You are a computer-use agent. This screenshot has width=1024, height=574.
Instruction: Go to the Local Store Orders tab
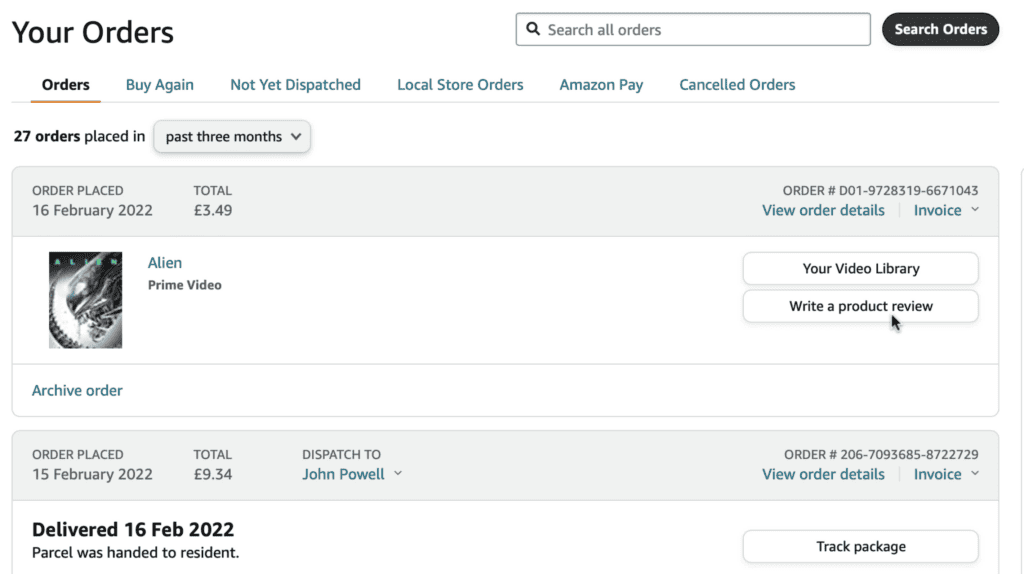click(x=460, y=85)
